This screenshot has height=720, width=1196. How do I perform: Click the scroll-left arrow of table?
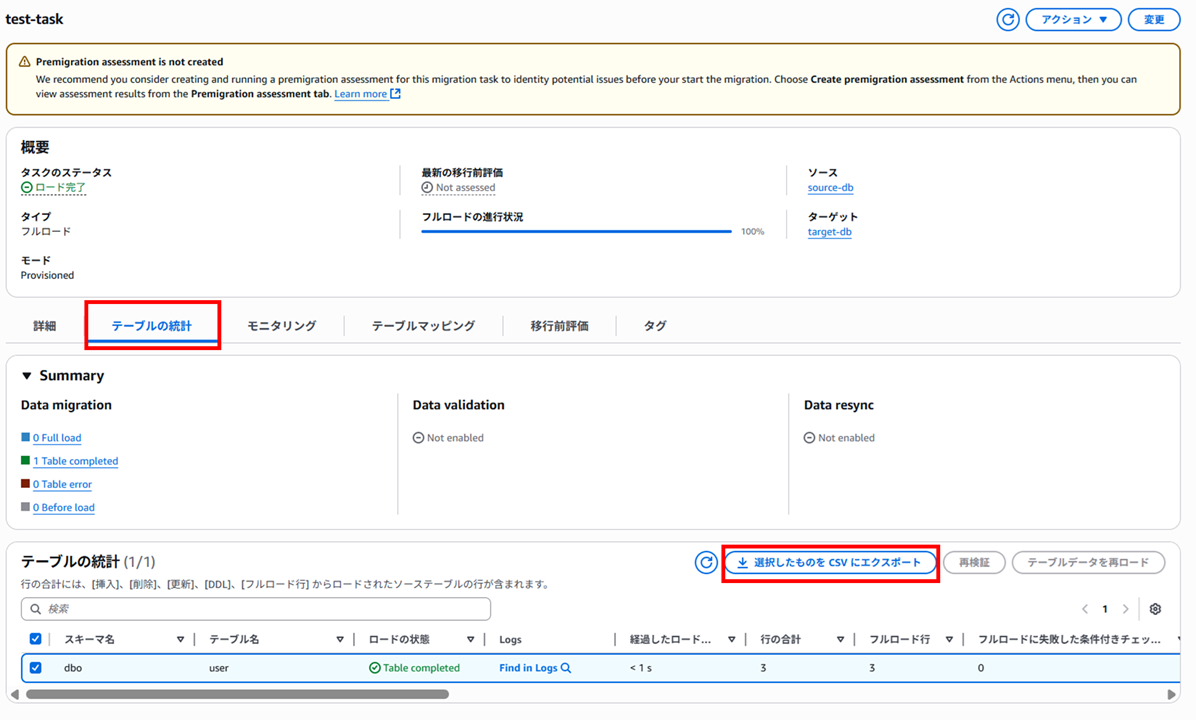(x=14, y=694)
